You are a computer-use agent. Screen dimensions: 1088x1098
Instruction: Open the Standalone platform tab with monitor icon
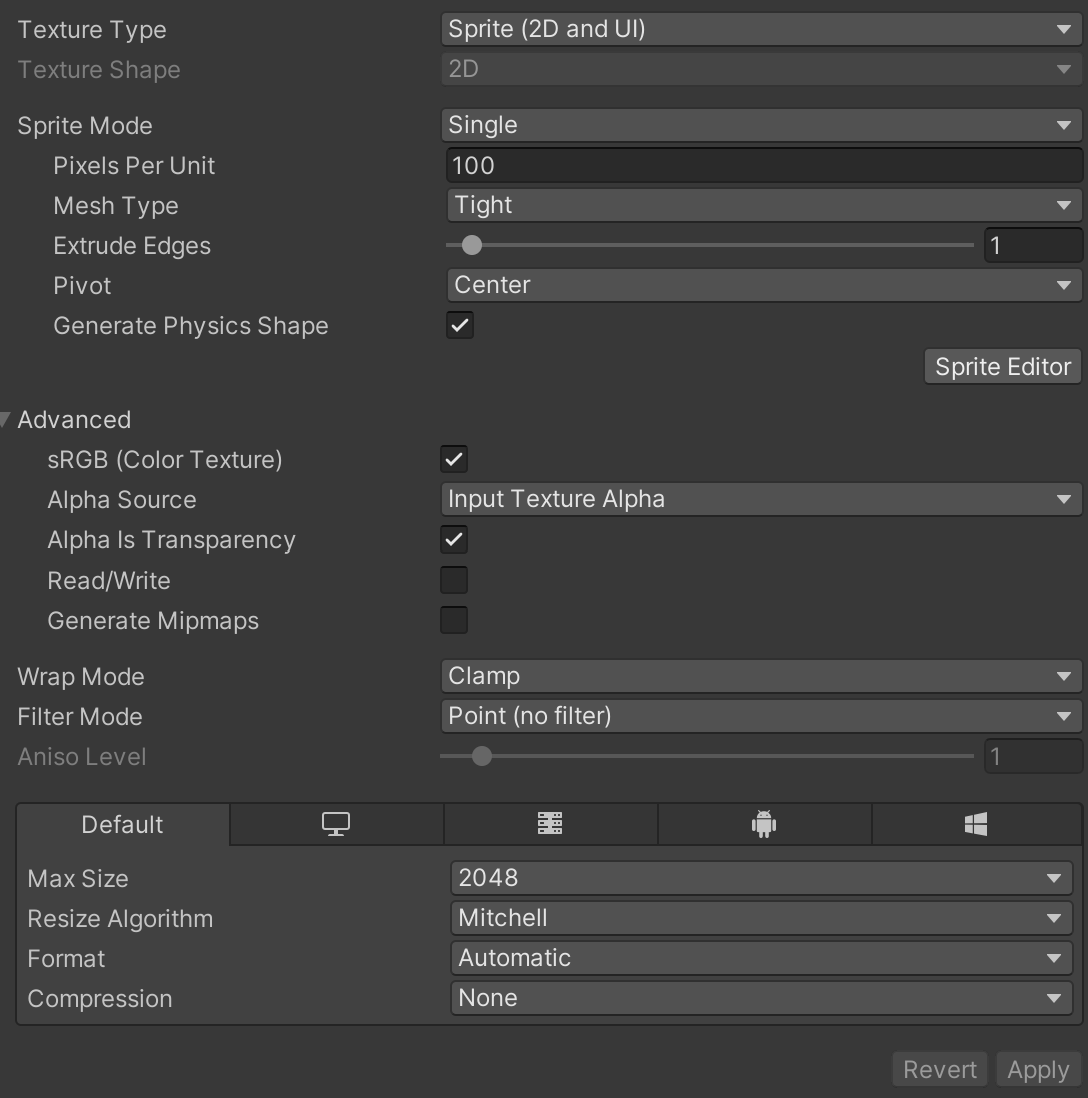336,824
